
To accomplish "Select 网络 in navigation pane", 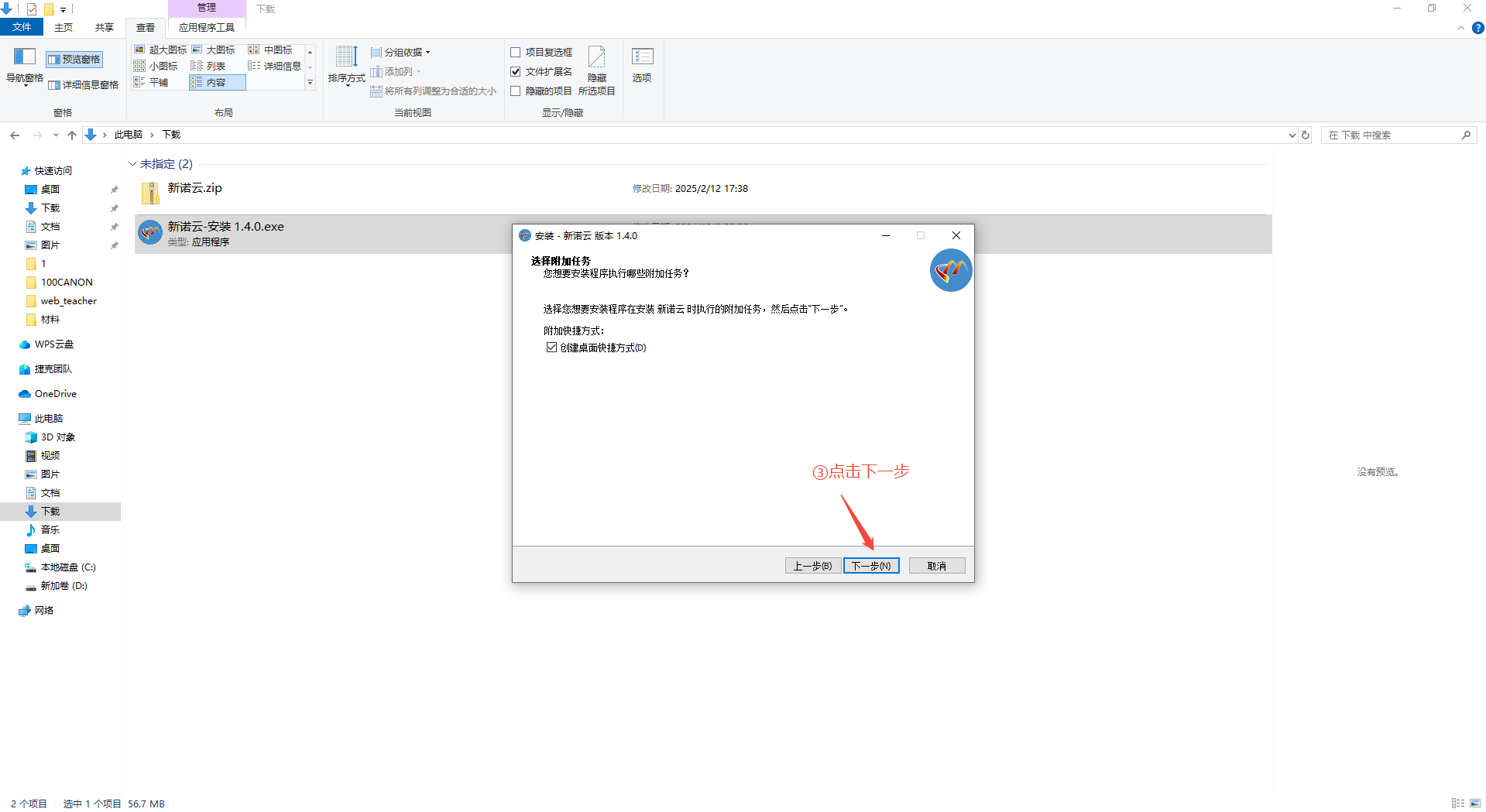I will click(x=44, y=611).
